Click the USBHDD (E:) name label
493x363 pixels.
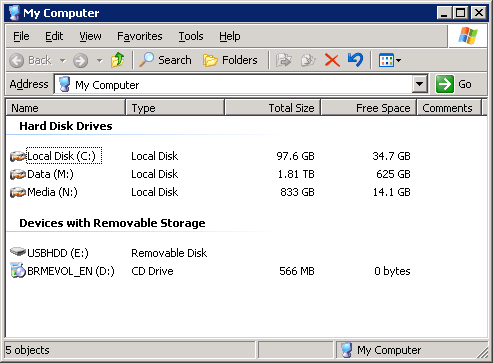[x=58, y=253]
